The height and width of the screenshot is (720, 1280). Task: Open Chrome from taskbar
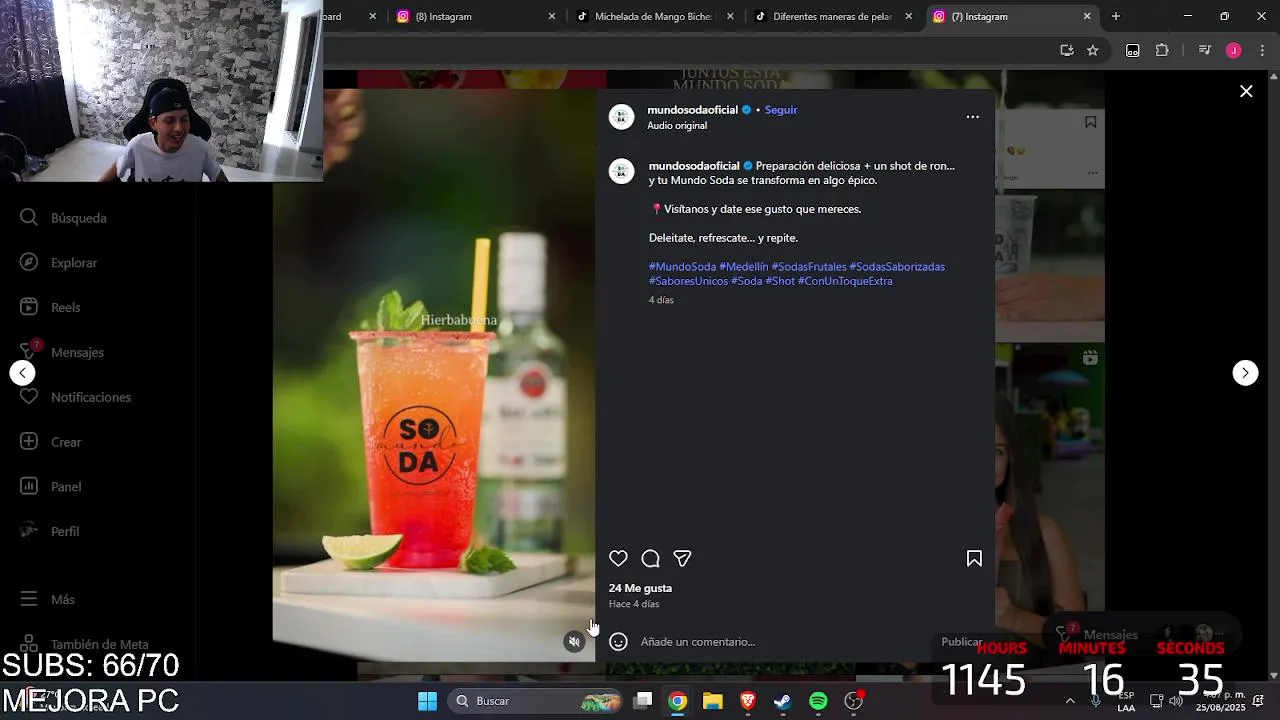click(x=678, y=701)
